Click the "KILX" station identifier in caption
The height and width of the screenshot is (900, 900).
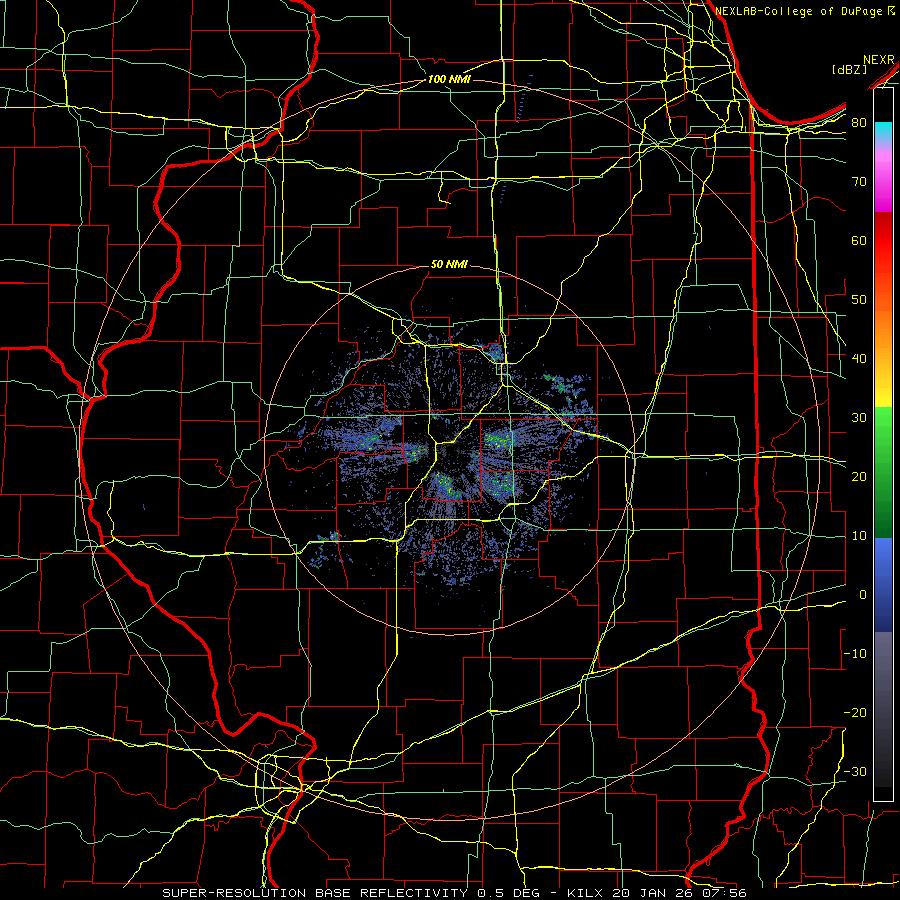[x=585, y=893]
